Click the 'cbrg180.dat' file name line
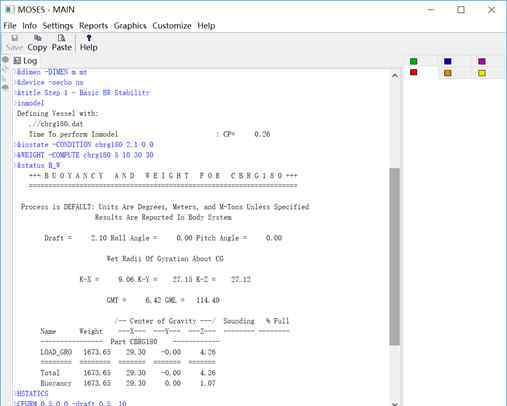This screenshot has height=406, width=507. point(56,124)
